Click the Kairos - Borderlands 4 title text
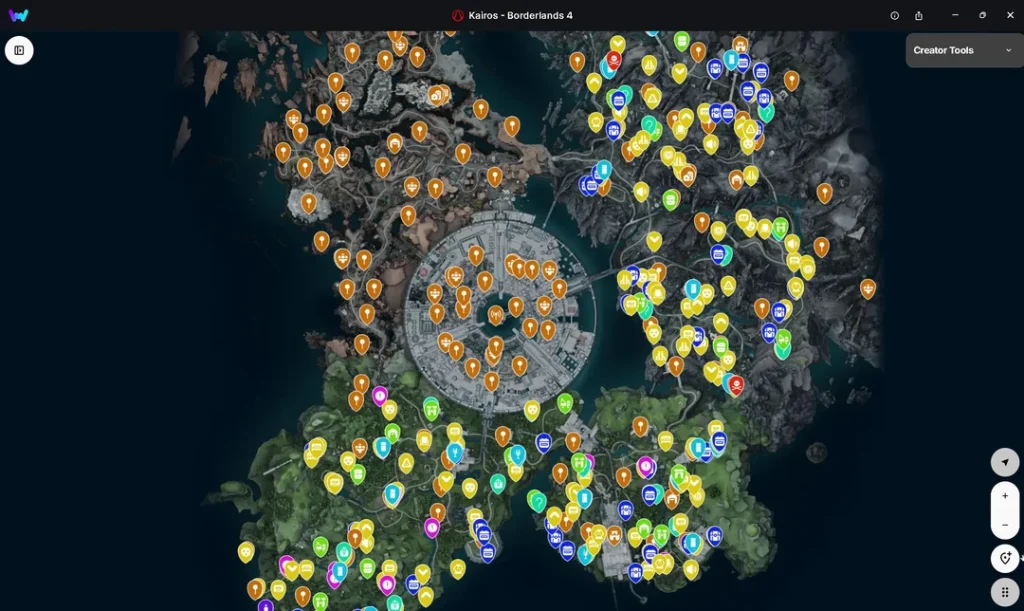The height and width of the screenshot is (611, 1024). (520, 15)
